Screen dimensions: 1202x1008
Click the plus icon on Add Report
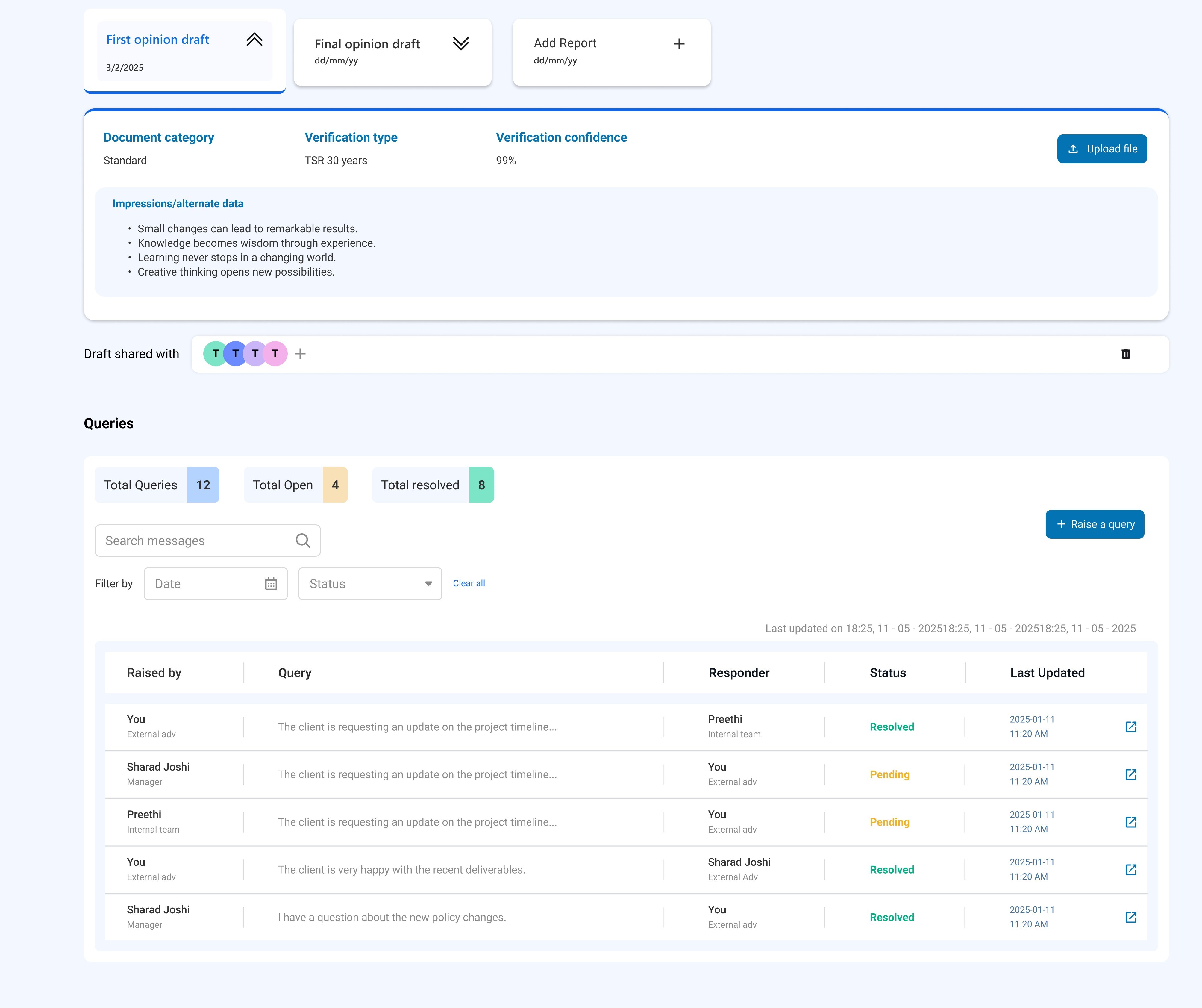pos(679,44)
